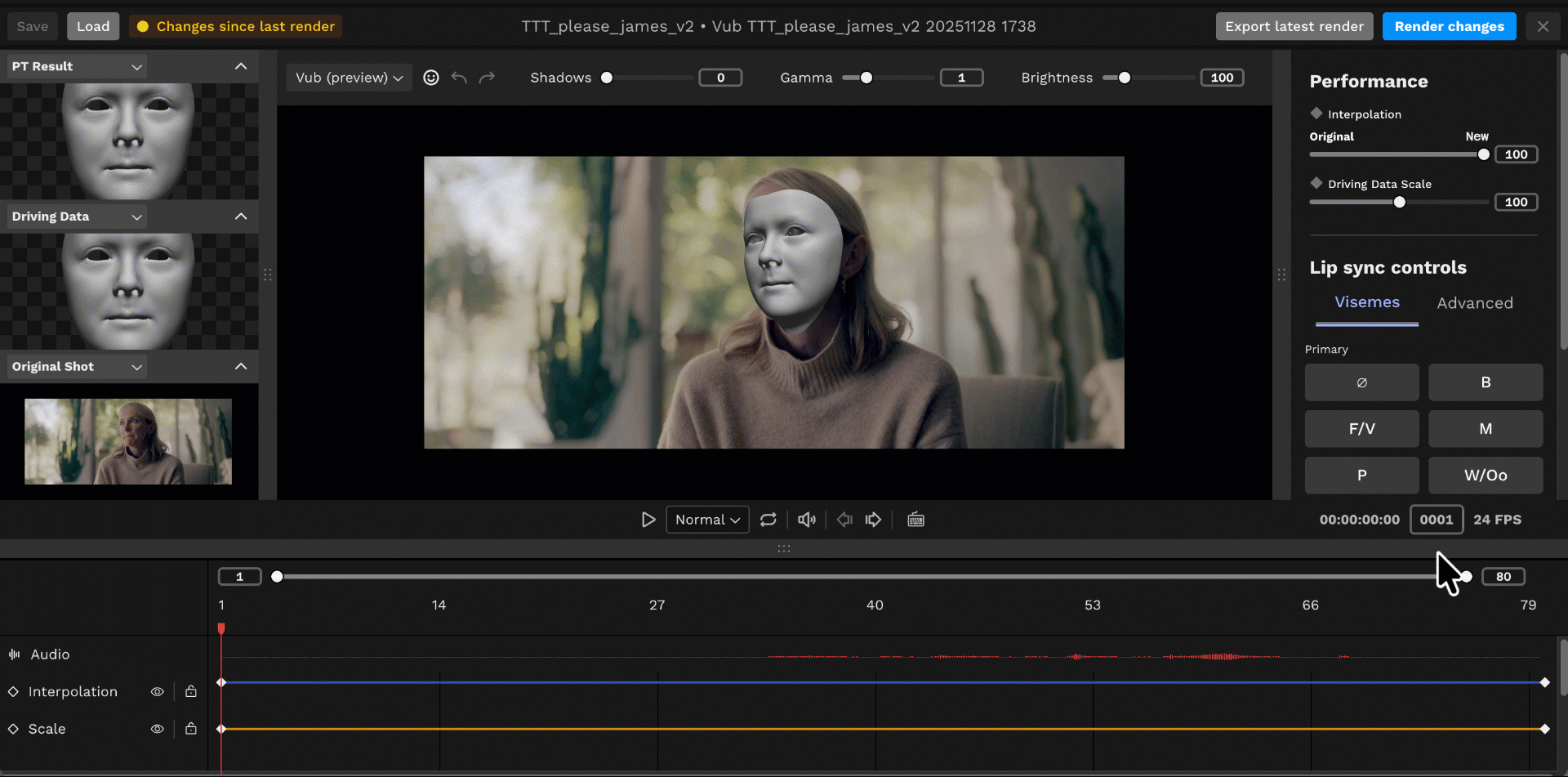Redo the last change
Viewport: 1568px width, 777px height.
click(487, 78)
